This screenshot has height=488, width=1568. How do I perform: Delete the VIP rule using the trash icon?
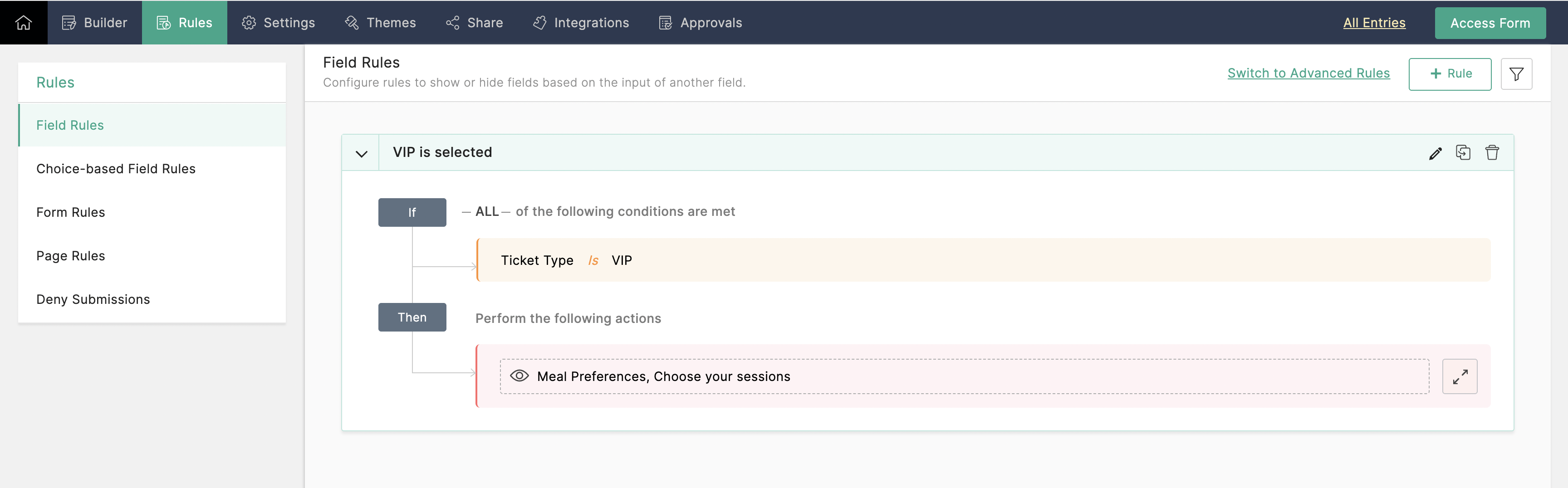(x=1491, y=153)
